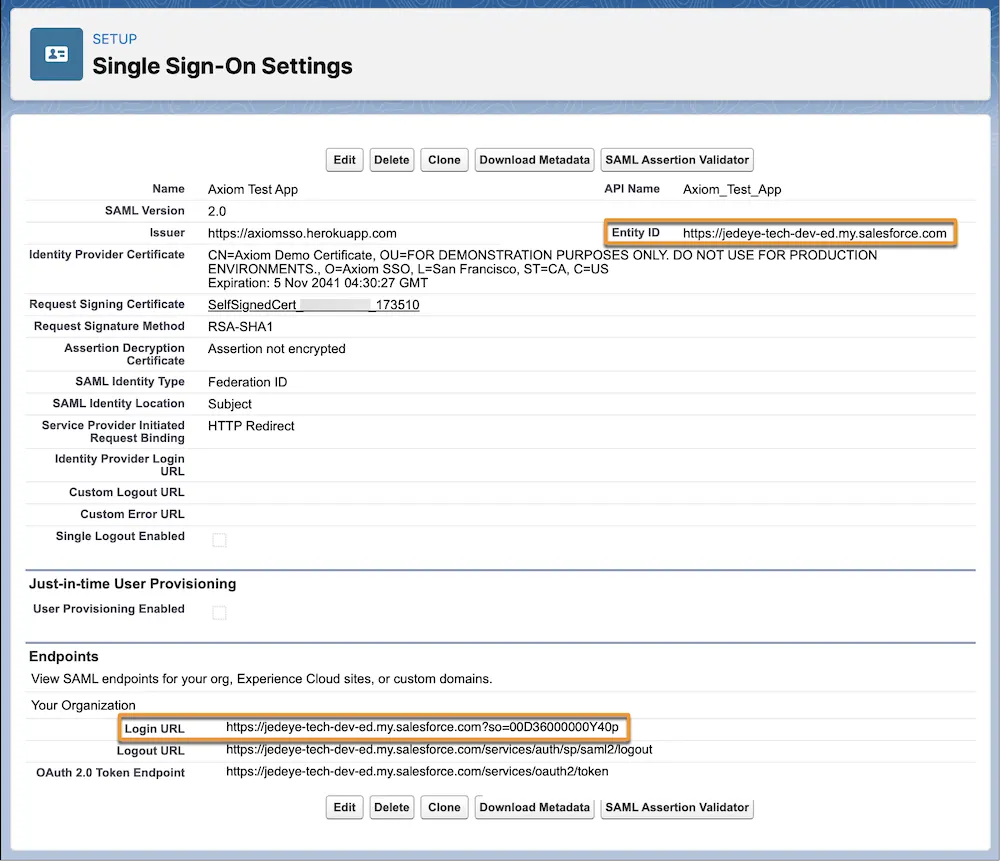The image size is (1000, 861).
Task: Click the OAuth 2.0 Token Endpoint URL
Action: click(x=417, y=772)
